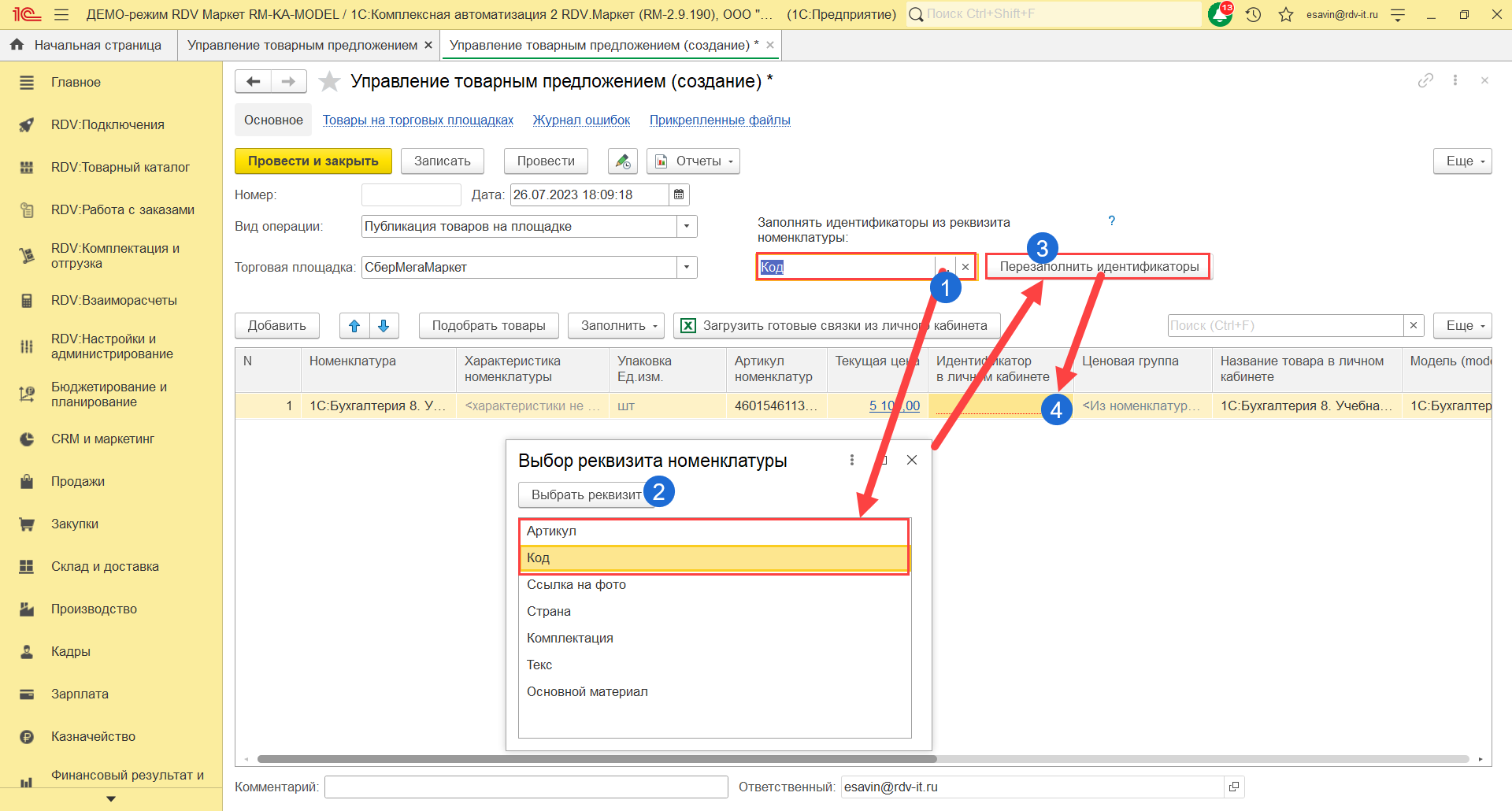Click into the Комментарий input field

526,787
